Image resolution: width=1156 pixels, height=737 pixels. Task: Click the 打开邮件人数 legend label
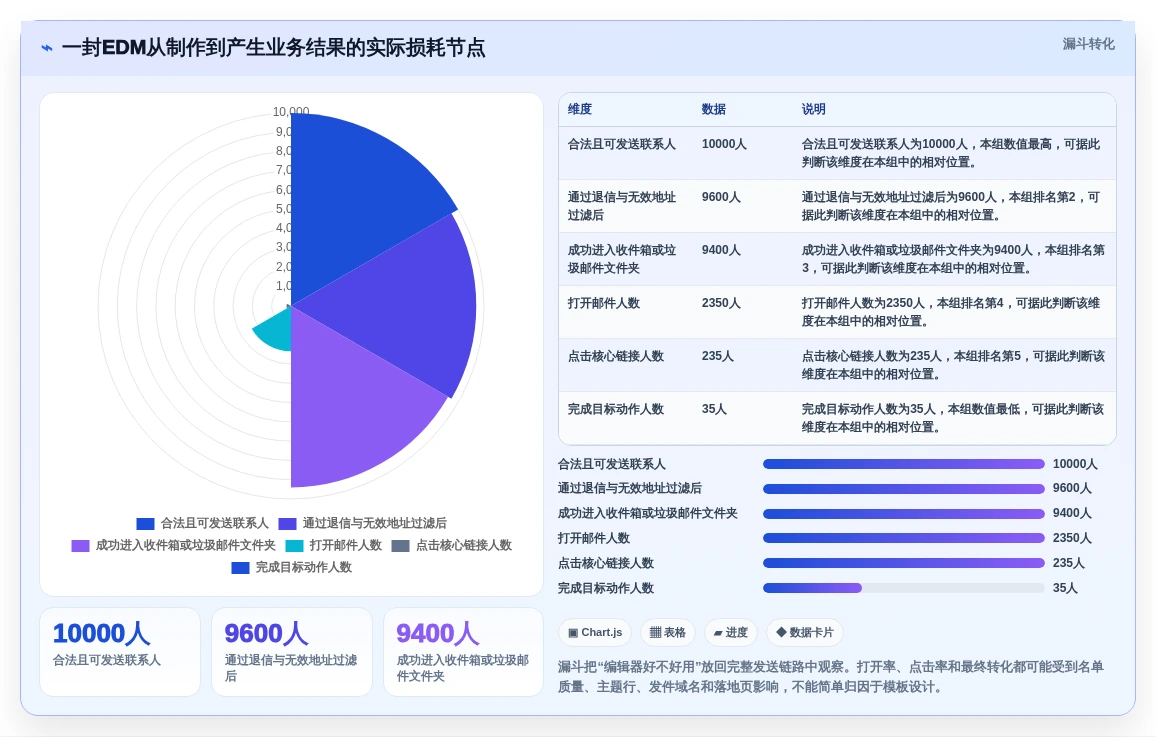(x=346, y=545)
